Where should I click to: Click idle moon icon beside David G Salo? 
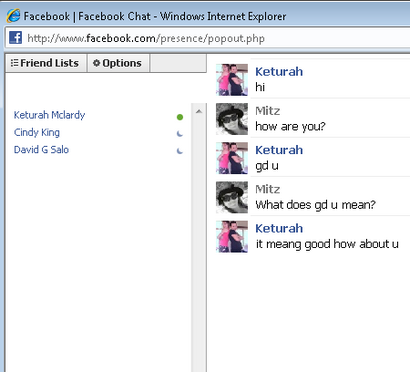180,151
